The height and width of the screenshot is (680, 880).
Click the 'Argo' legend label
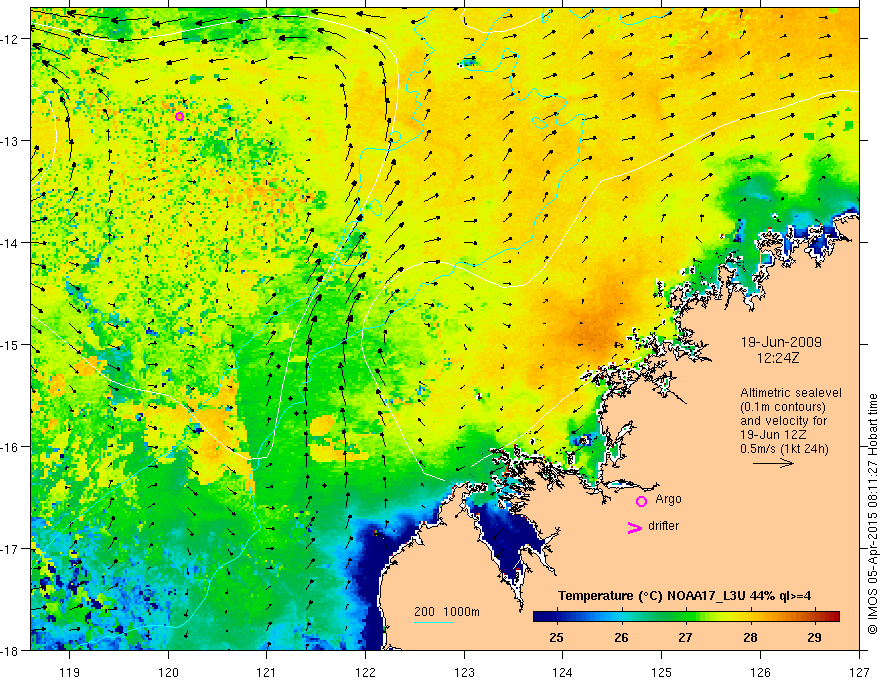click(668, 499)
